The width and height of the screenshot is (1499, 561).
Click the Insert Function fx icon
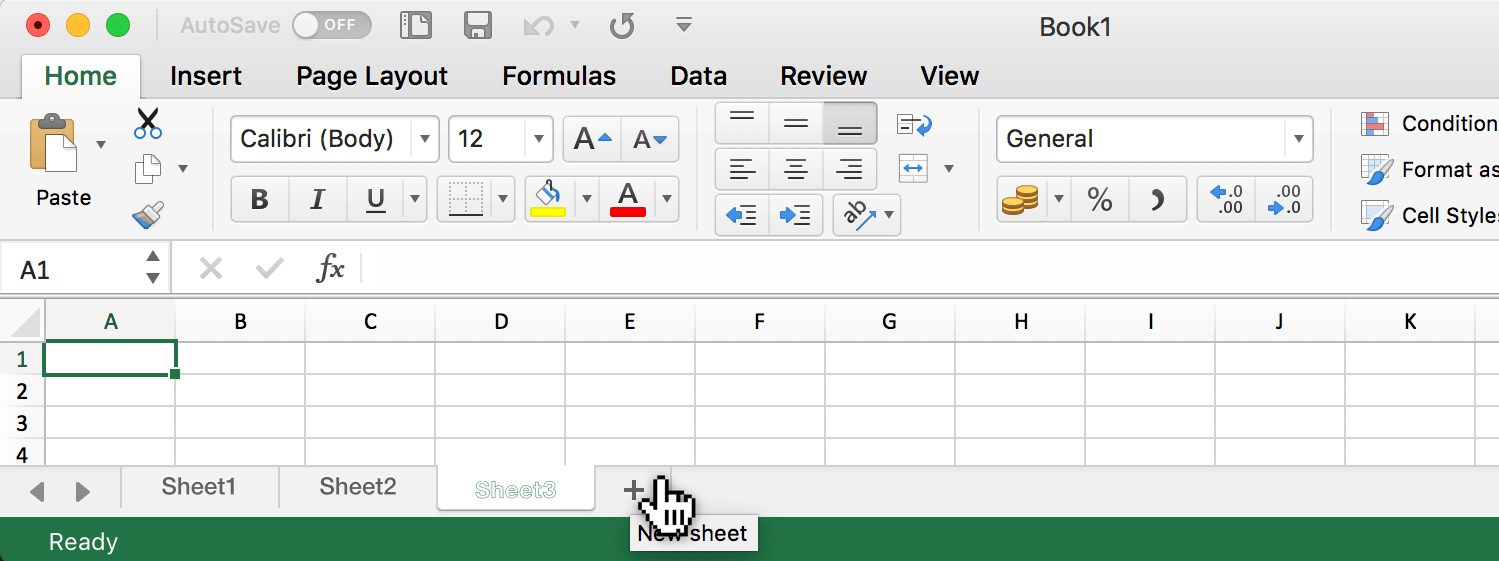pyautogui.click(x=330, y=268)
